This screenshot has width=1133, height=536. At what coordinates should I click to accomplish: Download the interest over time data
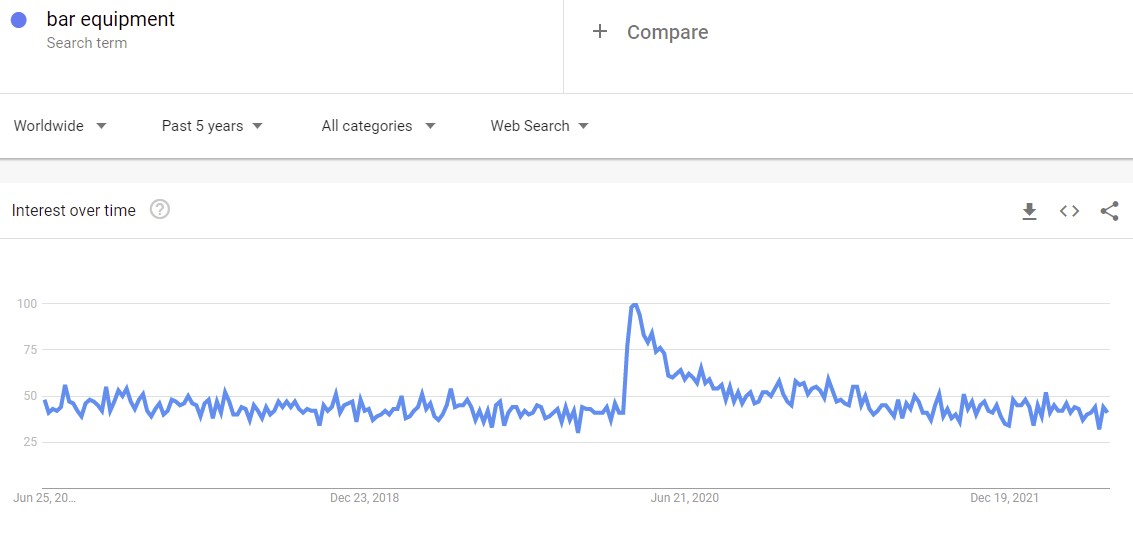(1029, 211)
